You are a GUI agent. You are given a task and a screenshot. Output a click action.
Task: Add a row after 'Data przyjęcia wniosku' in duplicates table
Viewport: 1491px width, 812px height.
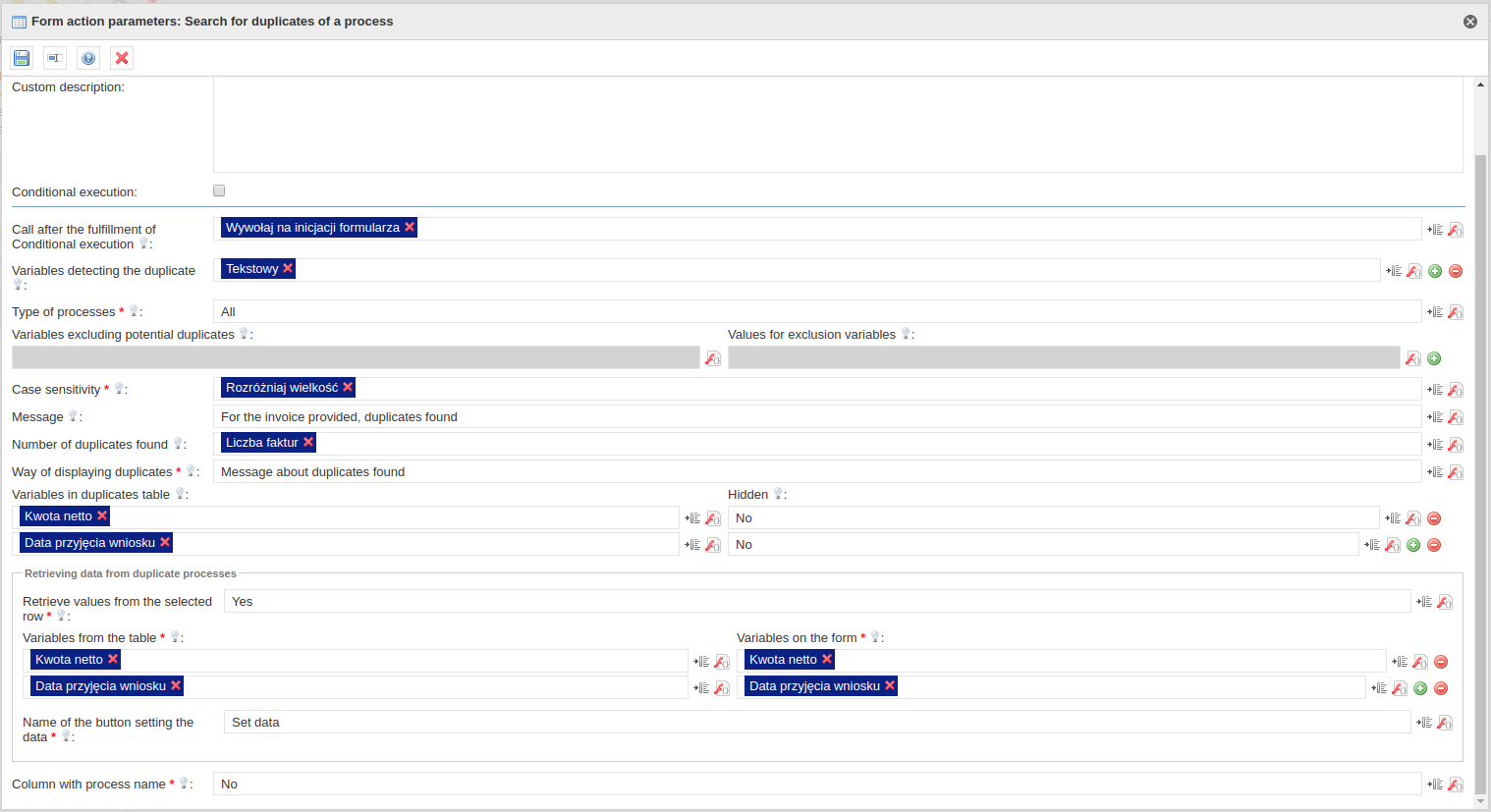click(1413, 545)
